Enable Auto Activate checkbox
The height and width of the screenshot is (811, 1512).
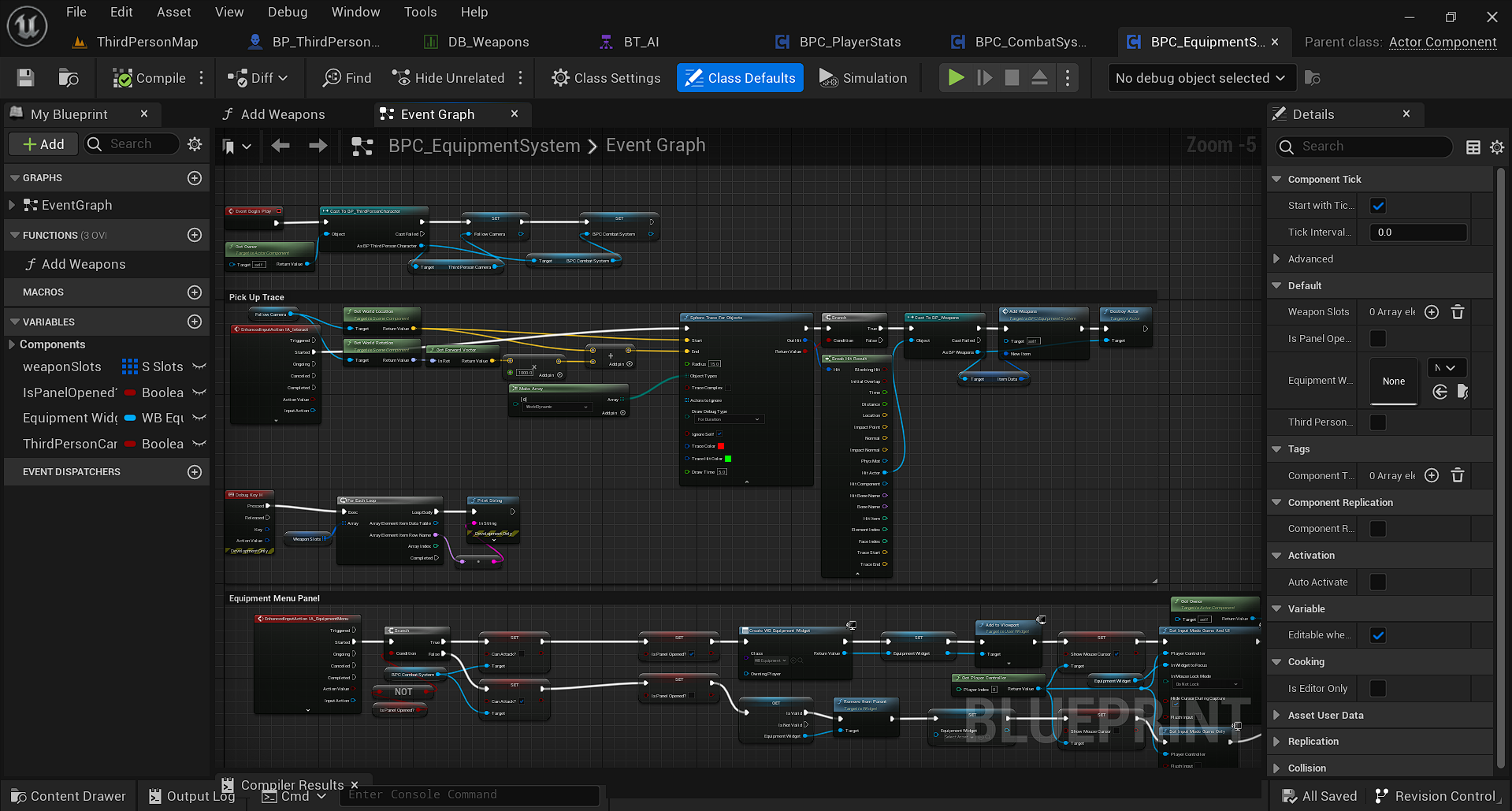[x=1378, y=582]
